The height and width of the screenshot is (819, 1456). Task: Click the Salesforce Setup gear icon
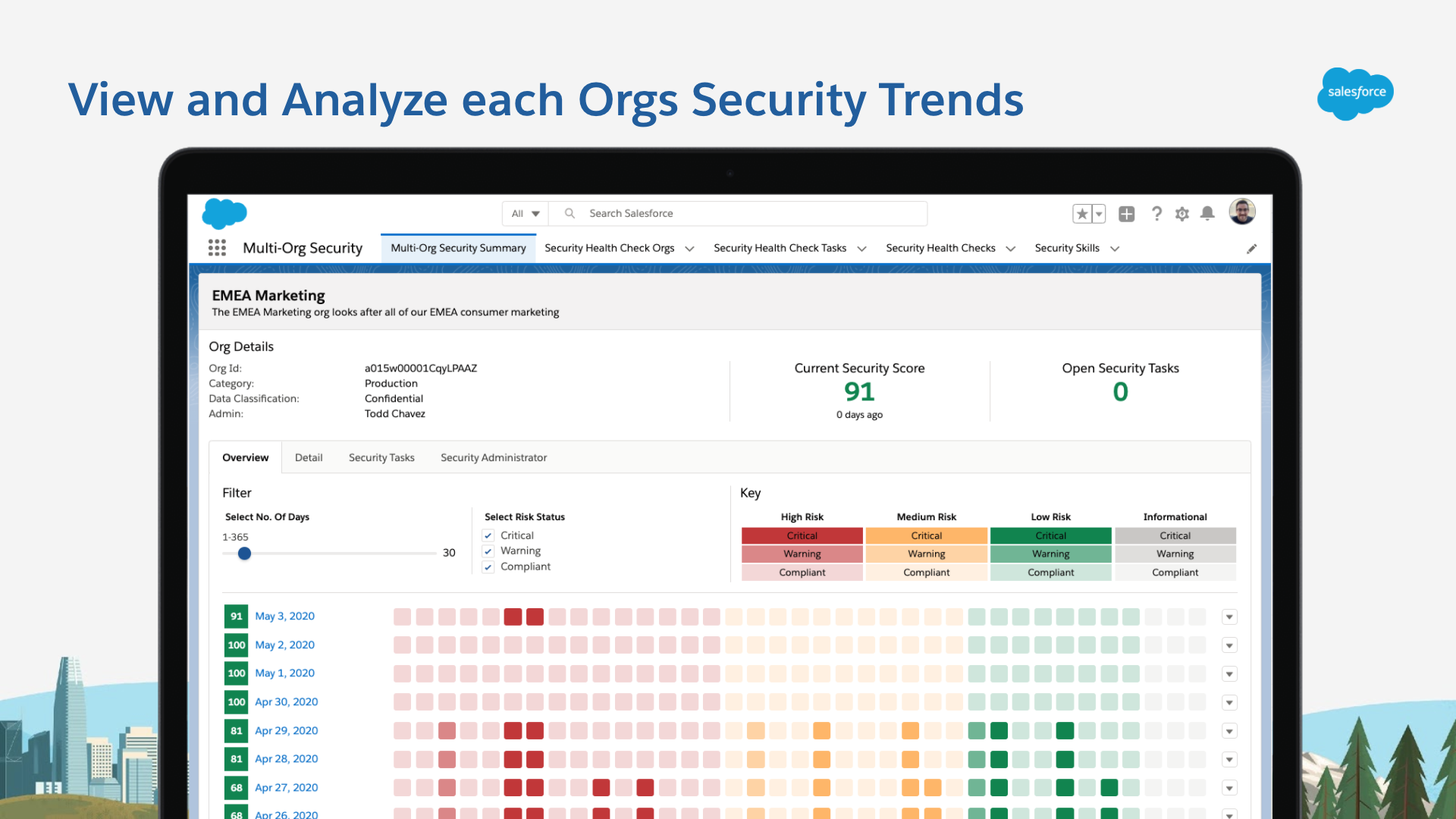[1181, 213]
